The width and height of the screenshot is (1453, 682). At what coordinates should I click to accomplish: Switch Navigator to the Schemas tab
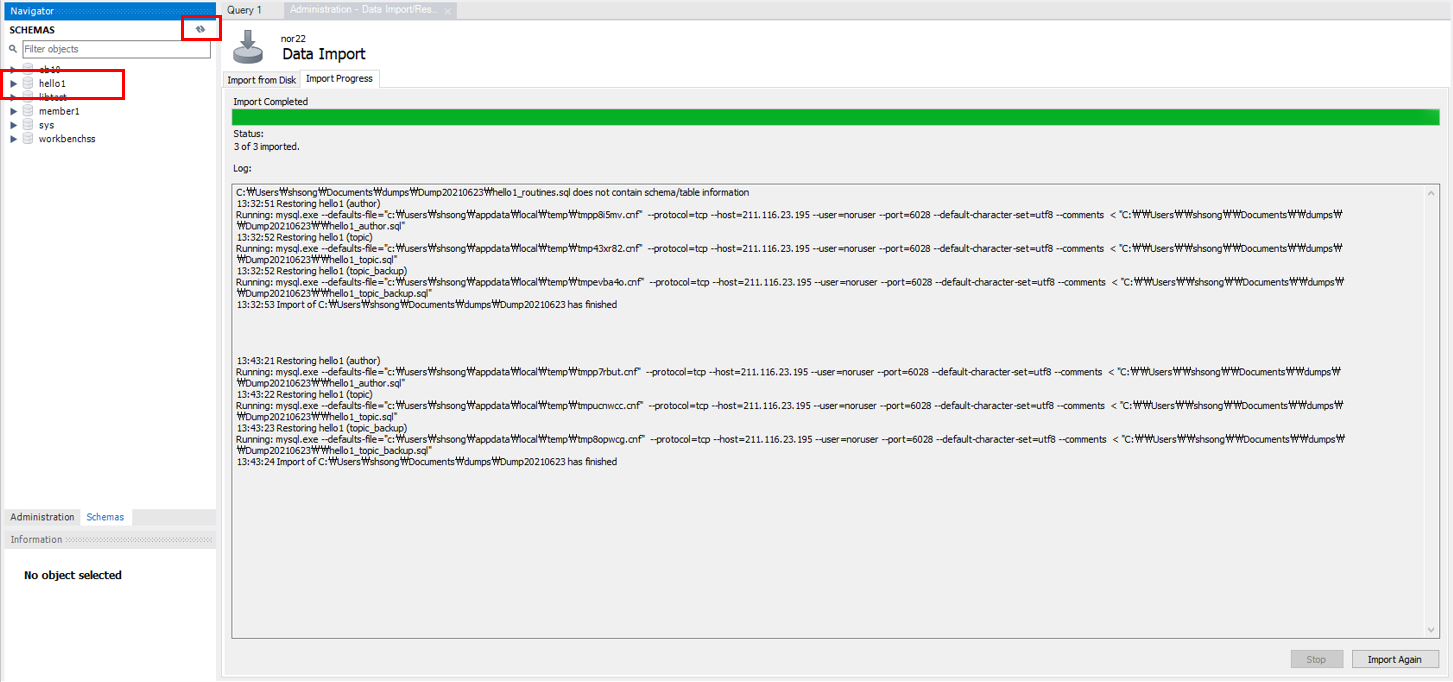tap(105, 517)
